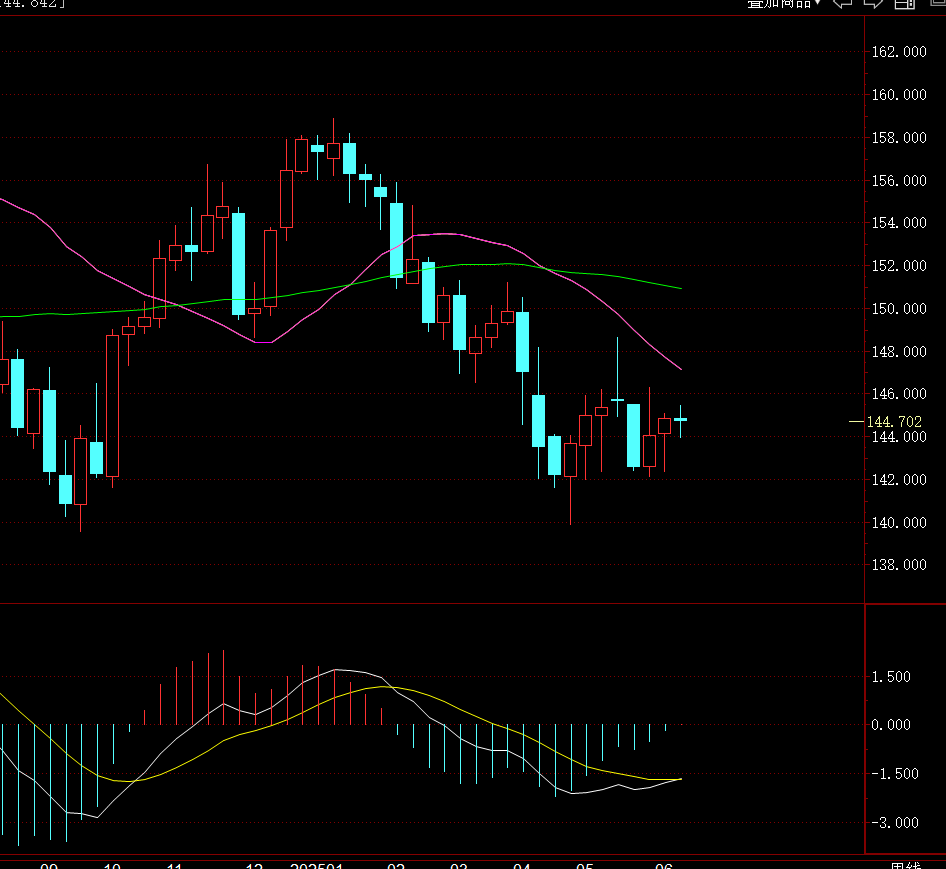Open the 叠加商品 overlay dropdown
946x869 pixels.
coord(784,3)
